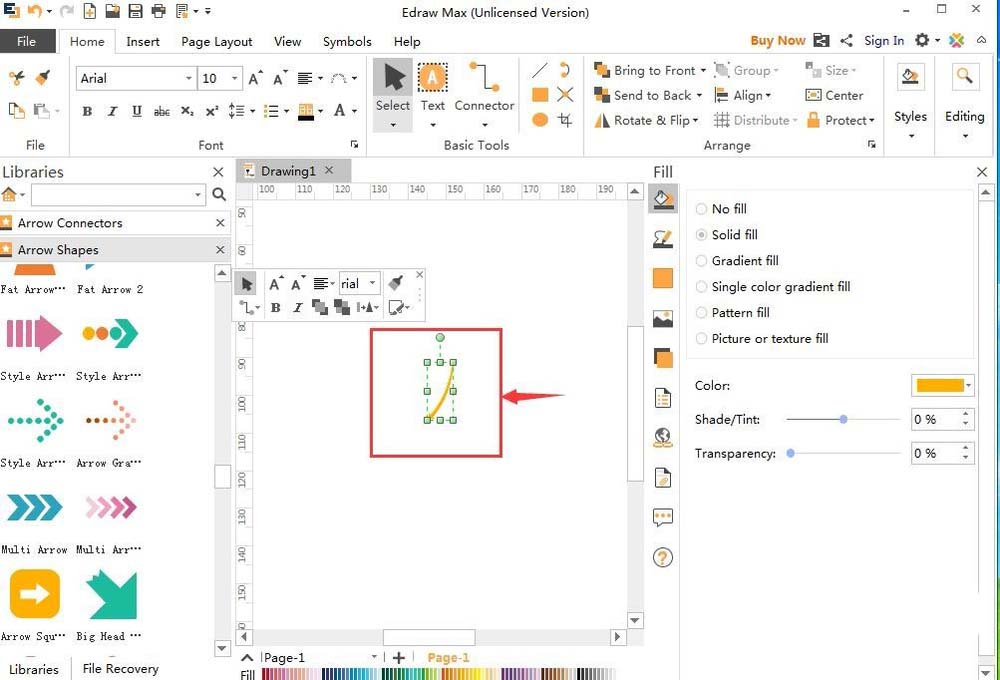The image size is (1000, 680).
Task: Choose Gradient fill radio button
Action: point(701,261)
